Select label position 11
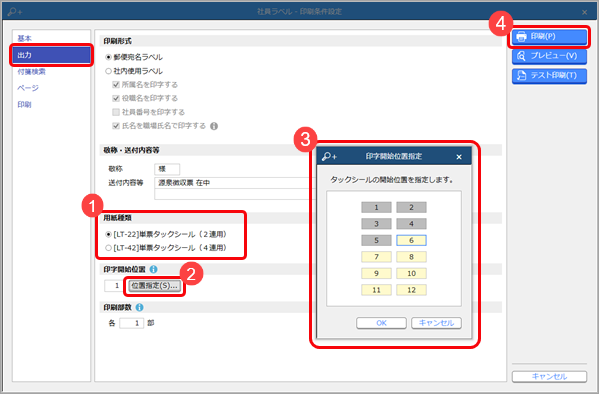The image size is (599, 394). (376, 290)
